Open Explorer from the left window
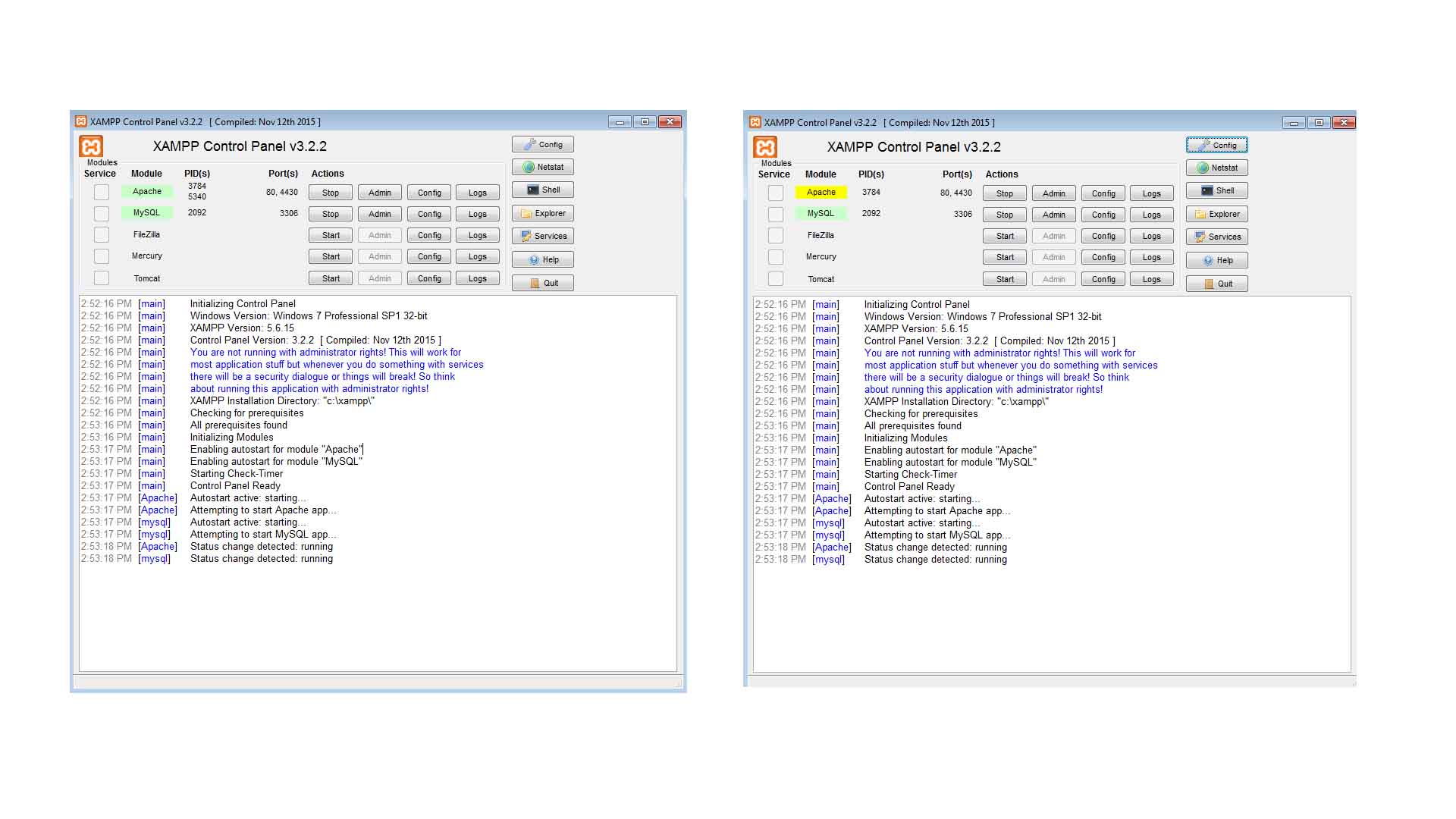1456x819 pixels. (543, 213)
